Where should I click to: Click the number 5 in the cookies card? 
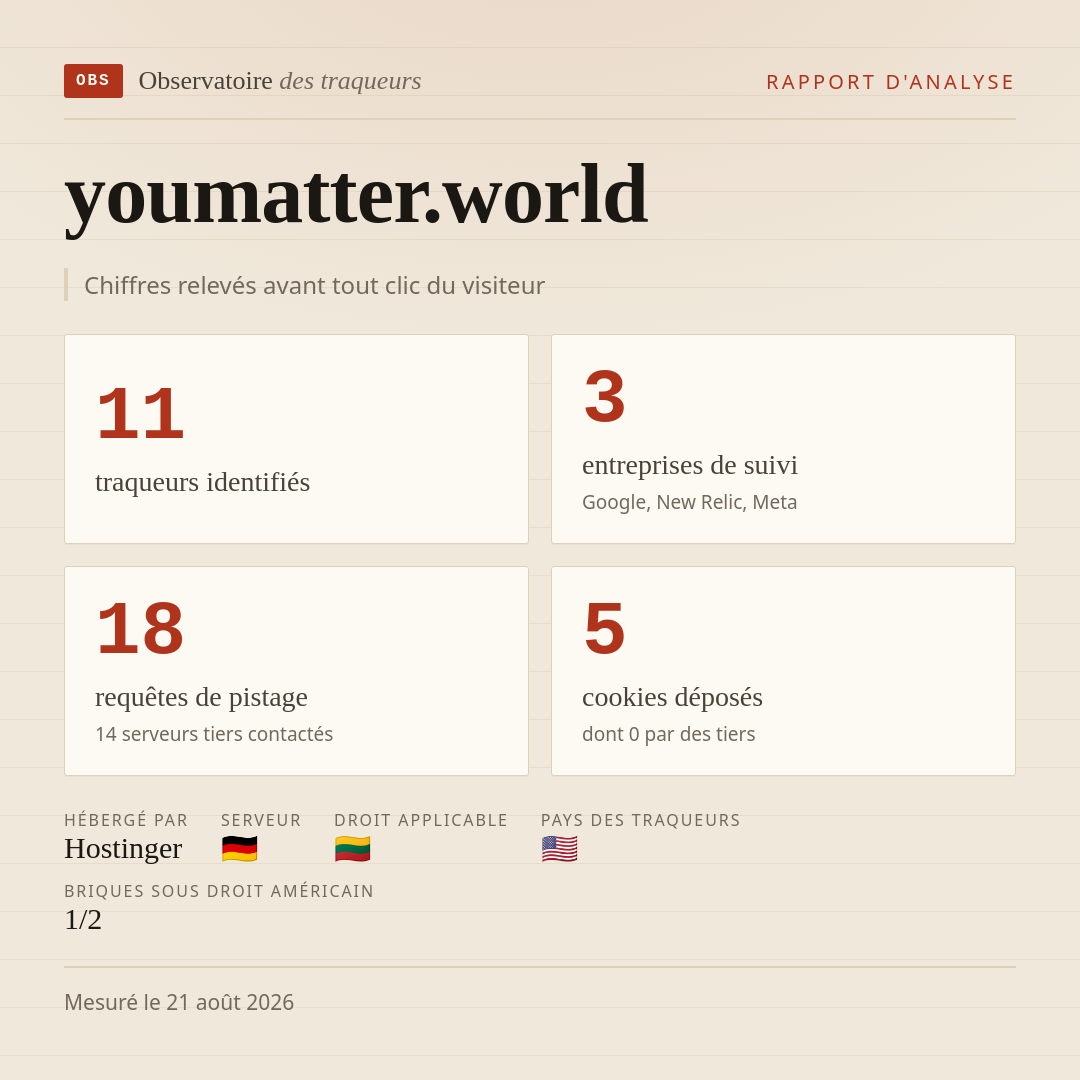pos(604,628)
